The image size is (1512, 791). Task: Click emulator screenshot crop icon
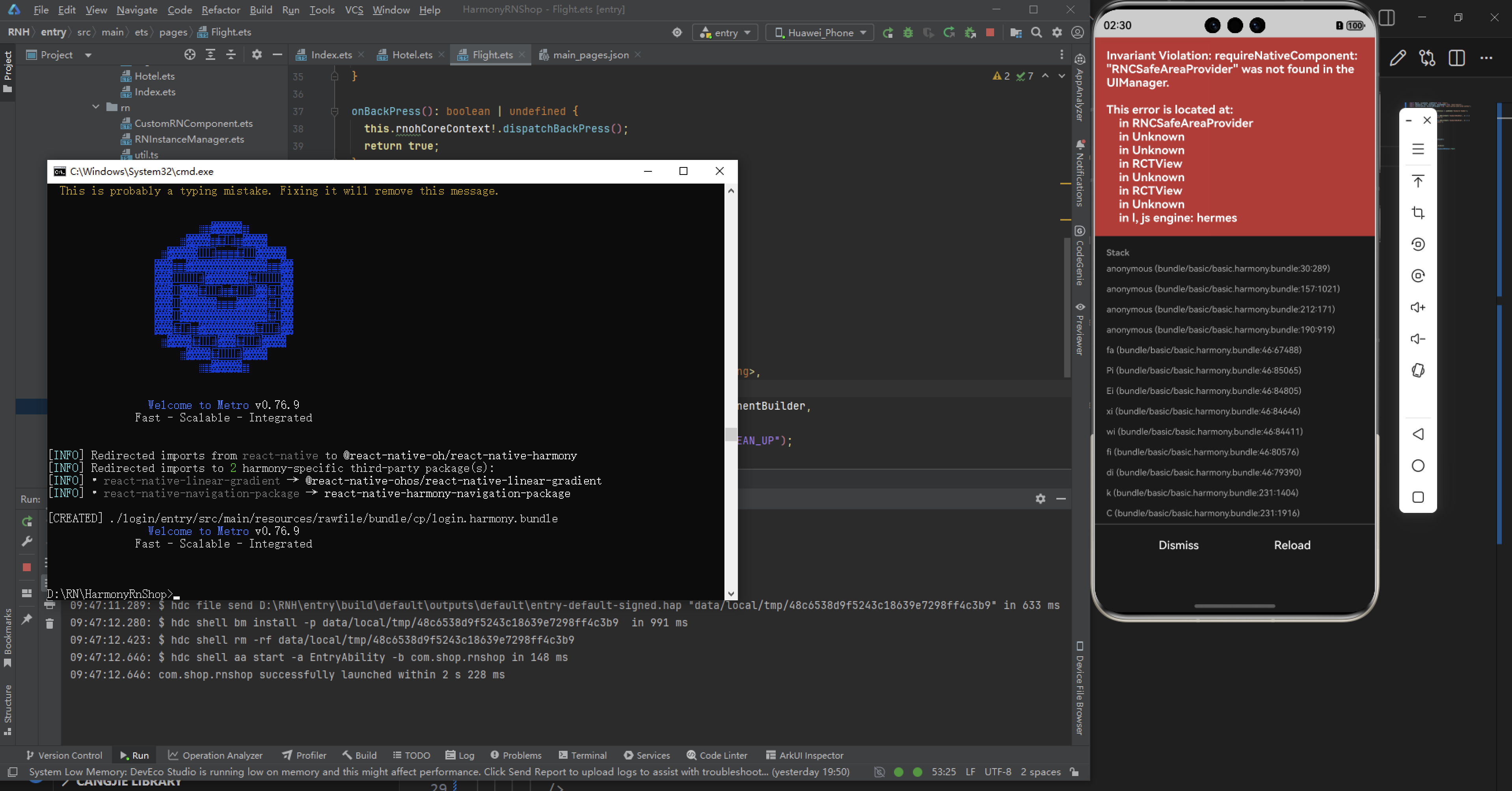point(1417,212)
